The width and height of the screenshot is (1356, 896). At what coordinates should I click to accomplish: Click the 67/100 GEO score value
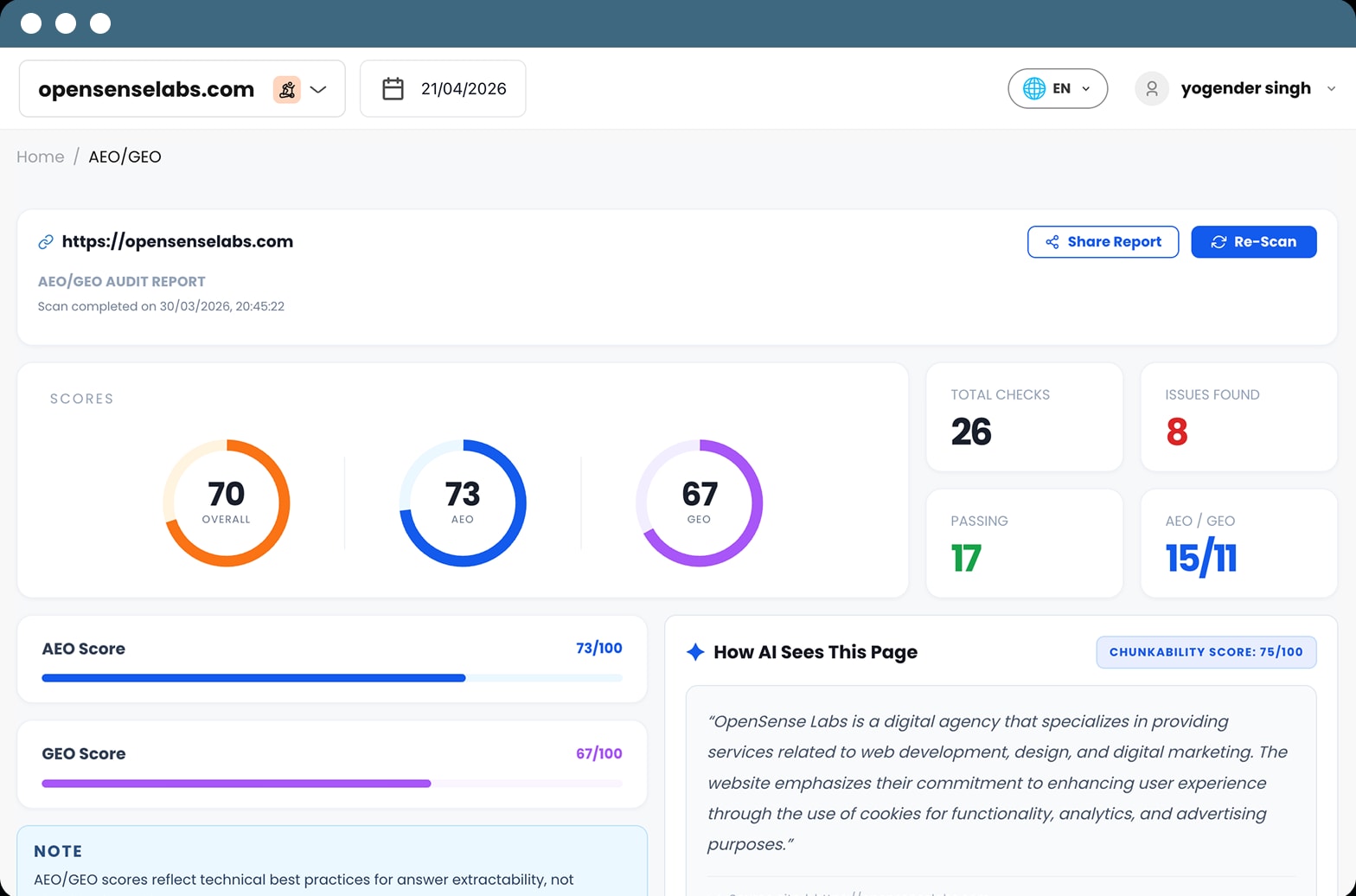point(599,753)
